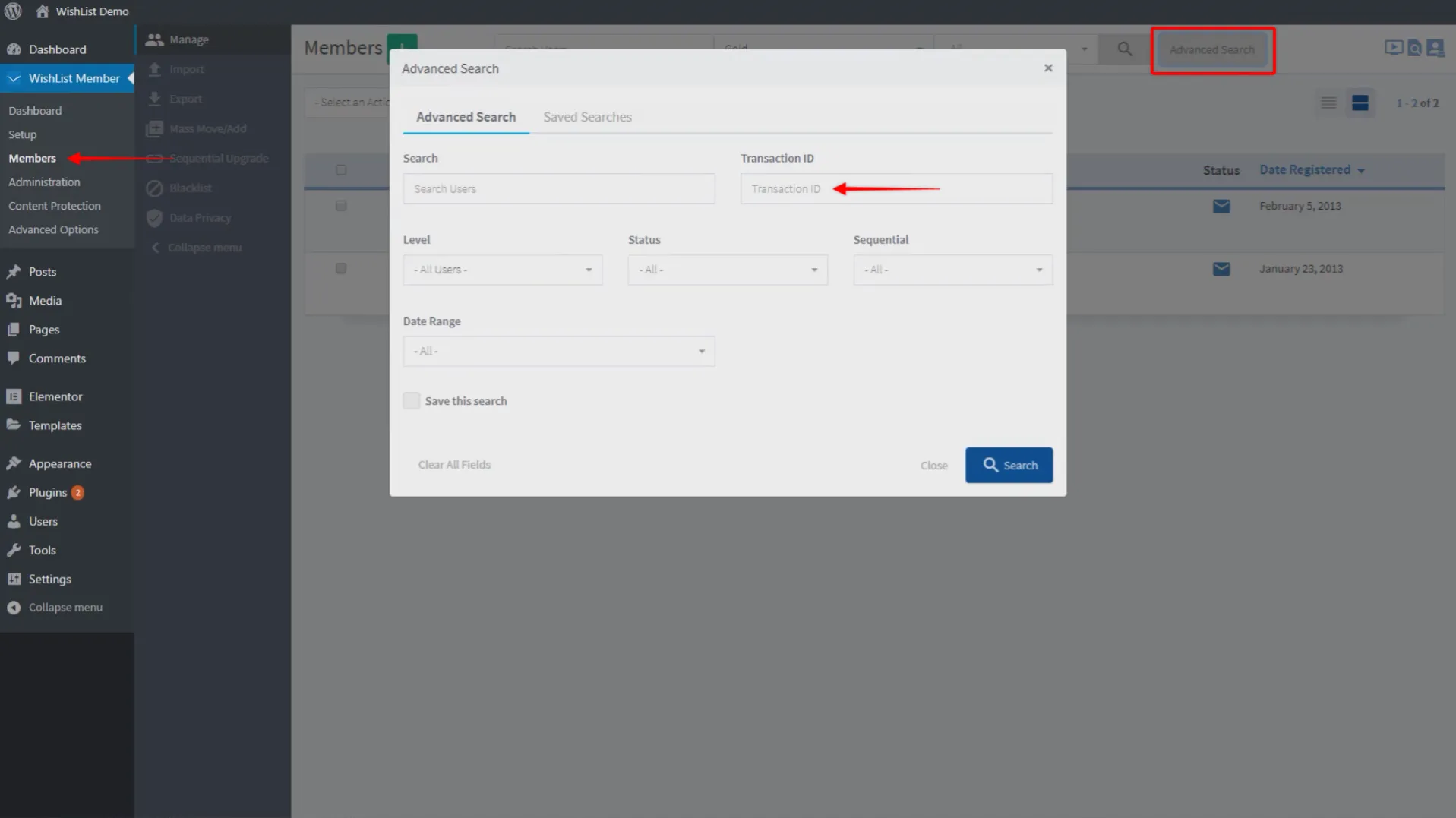This screenshot has width=1456, height=818.
Task: Open the Status dropdown in Advanced Search
Action: tap(727, 270)
